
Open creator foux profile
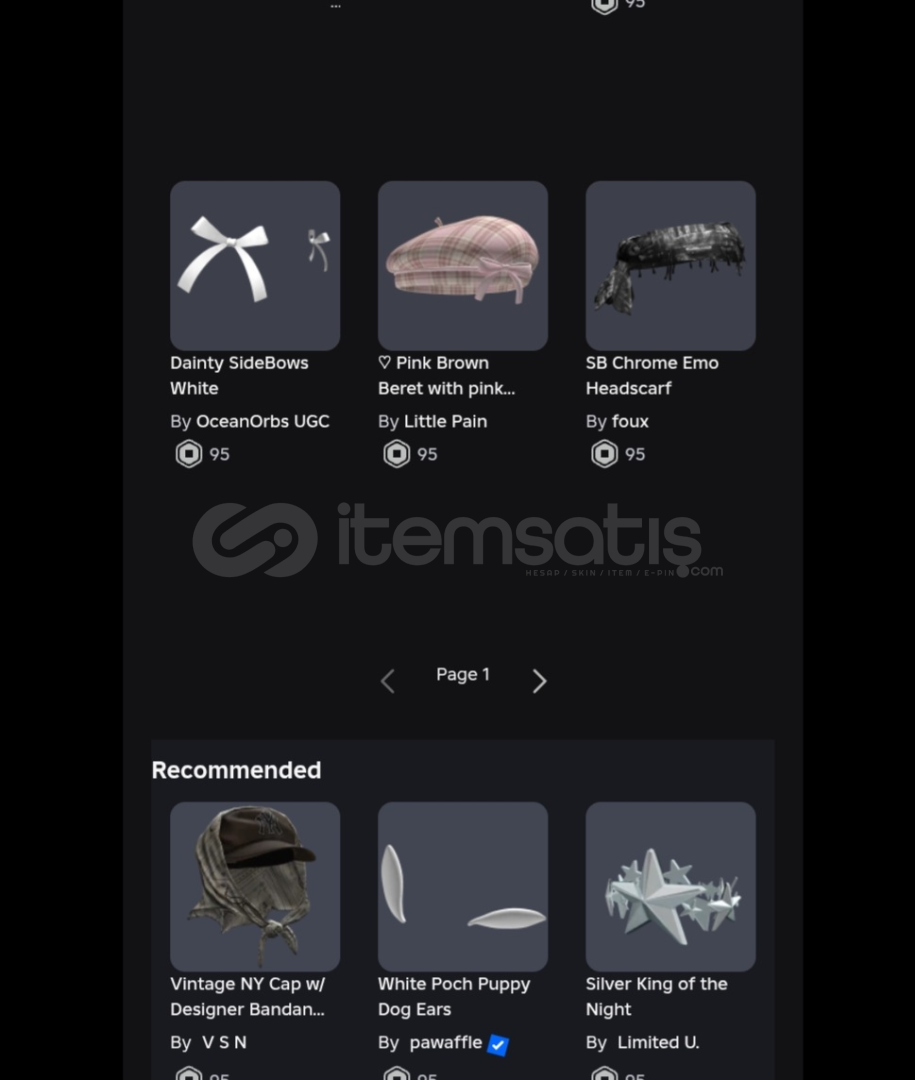[630, 421]
